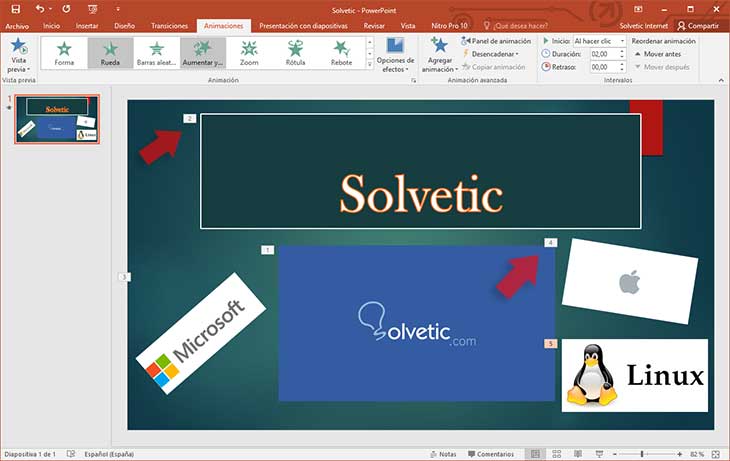Apply the Zoom animation effect
The width and height of the screenshot is (730, 461).
[x=249, y=53]
